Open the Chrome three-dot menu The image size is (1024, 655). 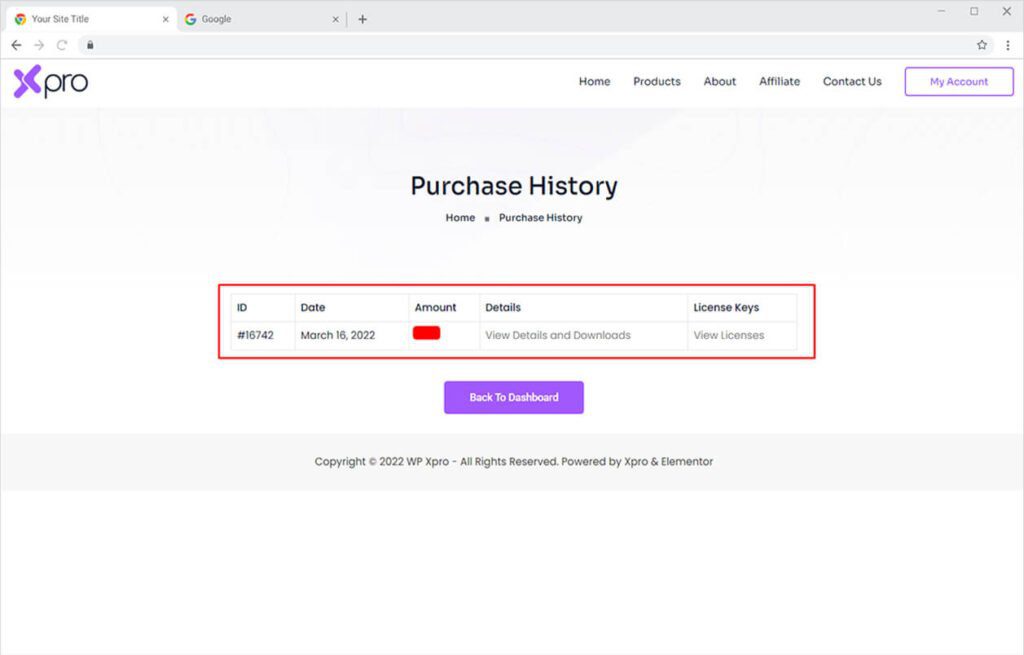point(1007,45)
